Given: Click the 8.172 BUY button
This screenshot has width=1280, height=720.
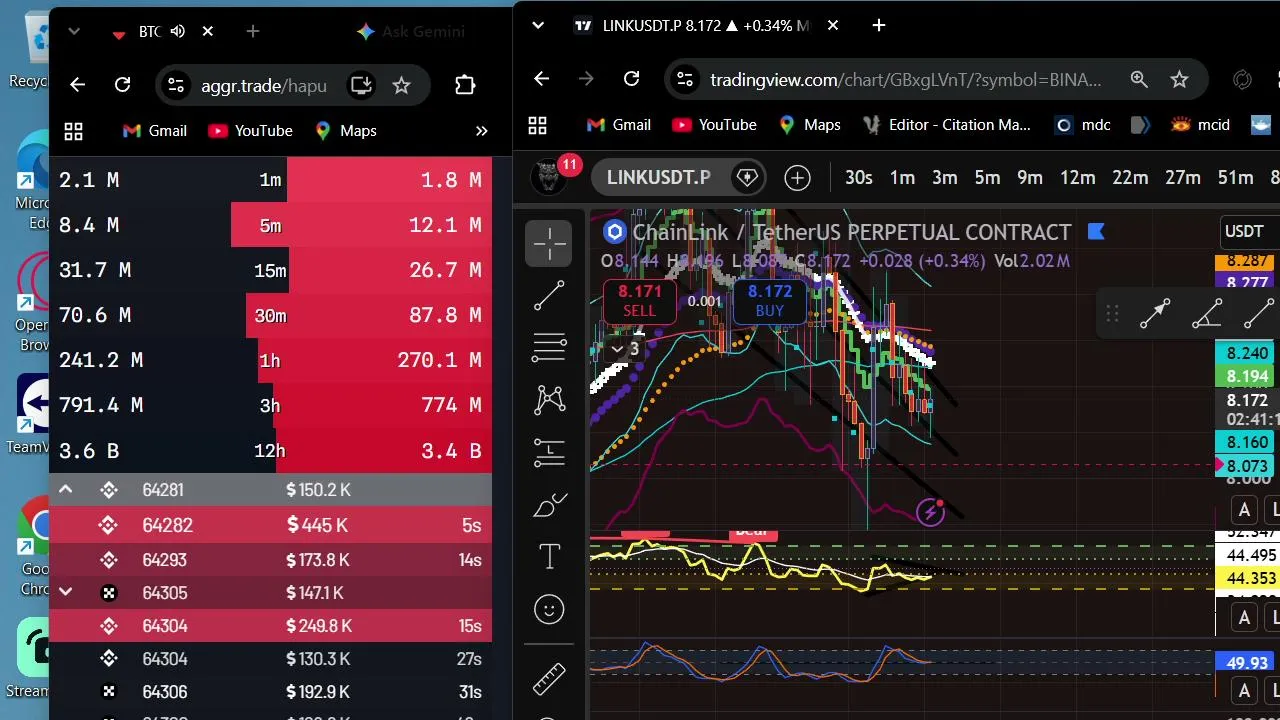Looking at the screenshot, I should [770, 300].
